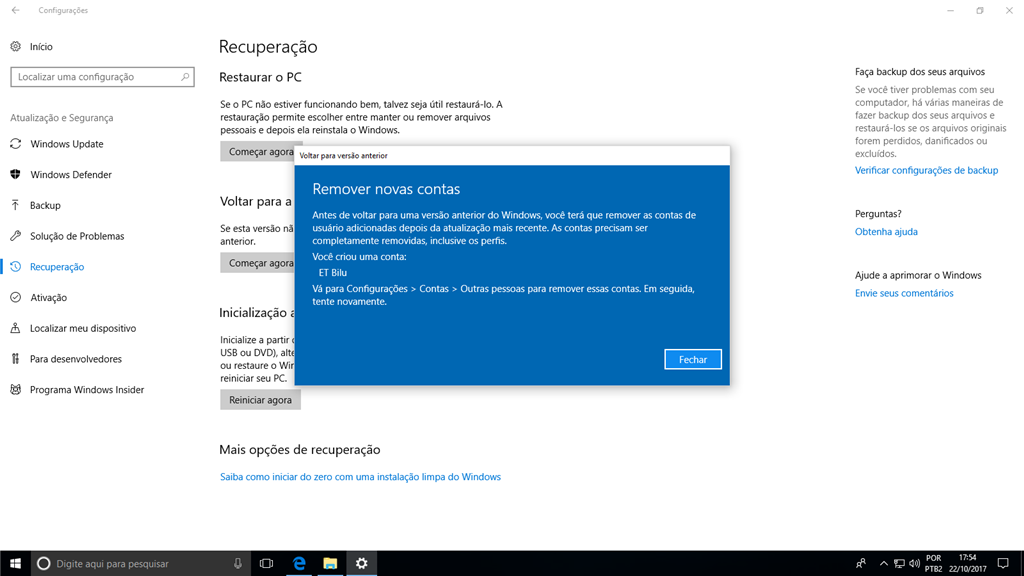Open Task View from the taskbar
This screenshot has width=1024, height=576.
pyautogui.click(x=266, y=564)
